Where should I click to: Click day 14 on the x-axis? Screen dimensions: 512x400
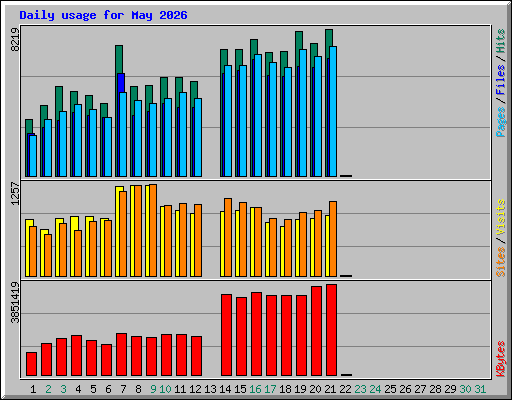click(225, 389)
